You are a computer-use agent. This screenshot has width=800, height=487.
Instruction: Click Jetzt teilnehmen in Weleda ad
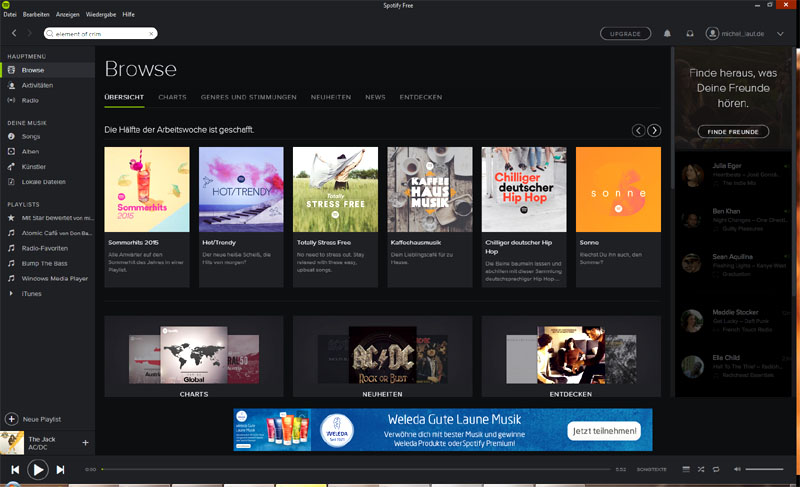pyautogui.click(x=604, y=431)
